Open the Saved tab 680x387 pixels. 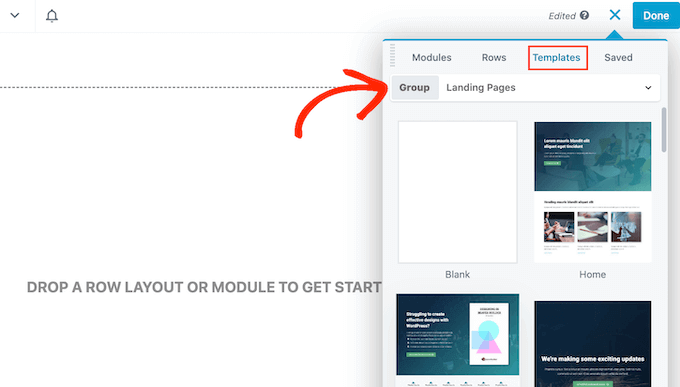[x=618, y=57]
